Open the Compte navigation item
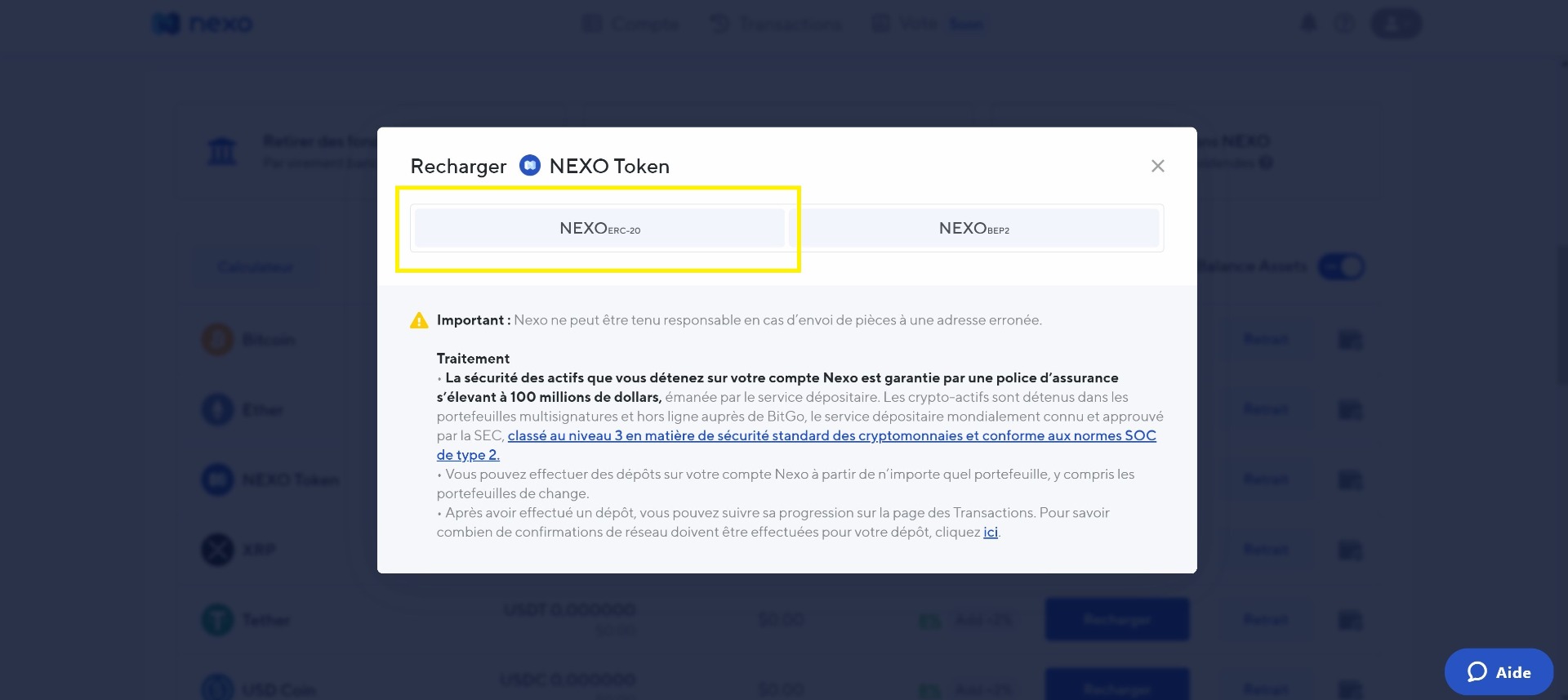Viewport: 1568px width, 700px height. tap(630, 24)
